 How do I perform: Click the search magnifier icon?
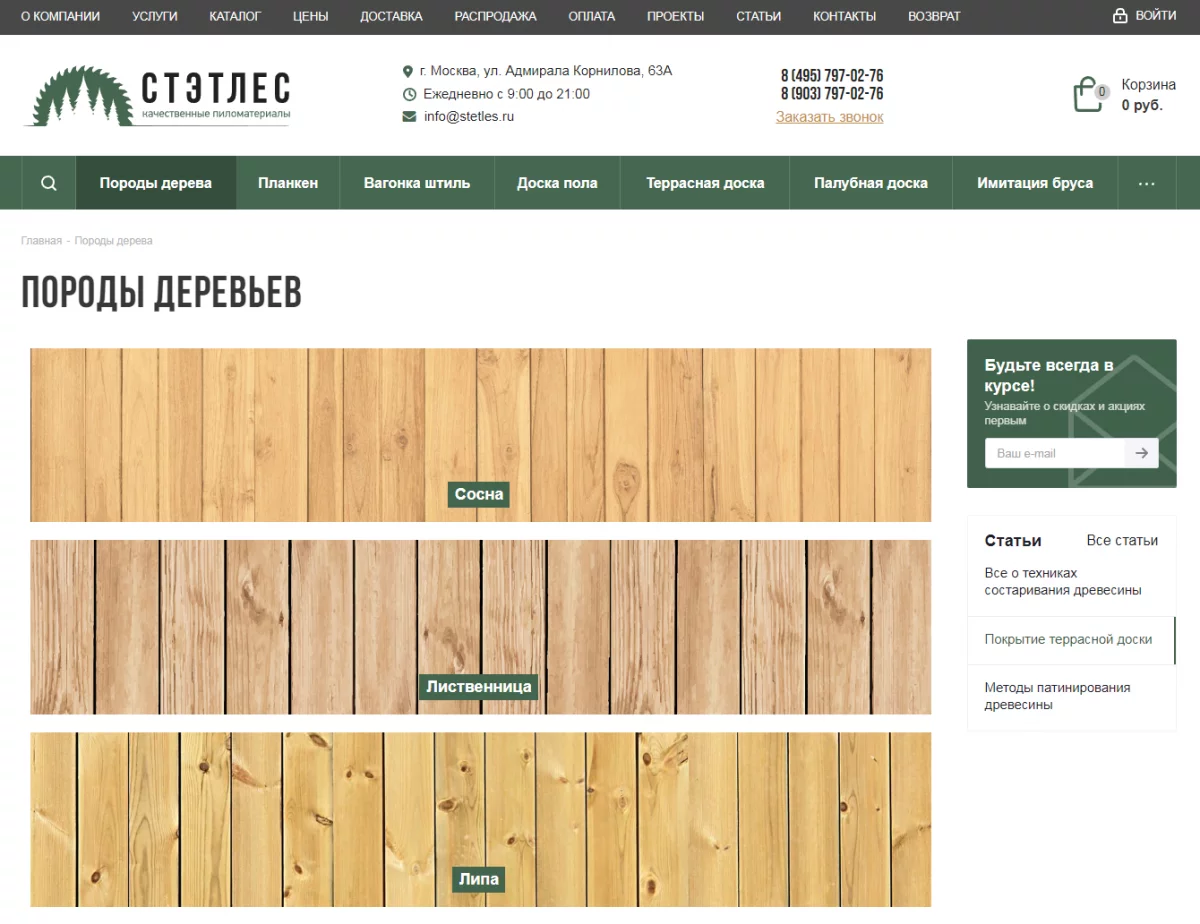point(48,183)
